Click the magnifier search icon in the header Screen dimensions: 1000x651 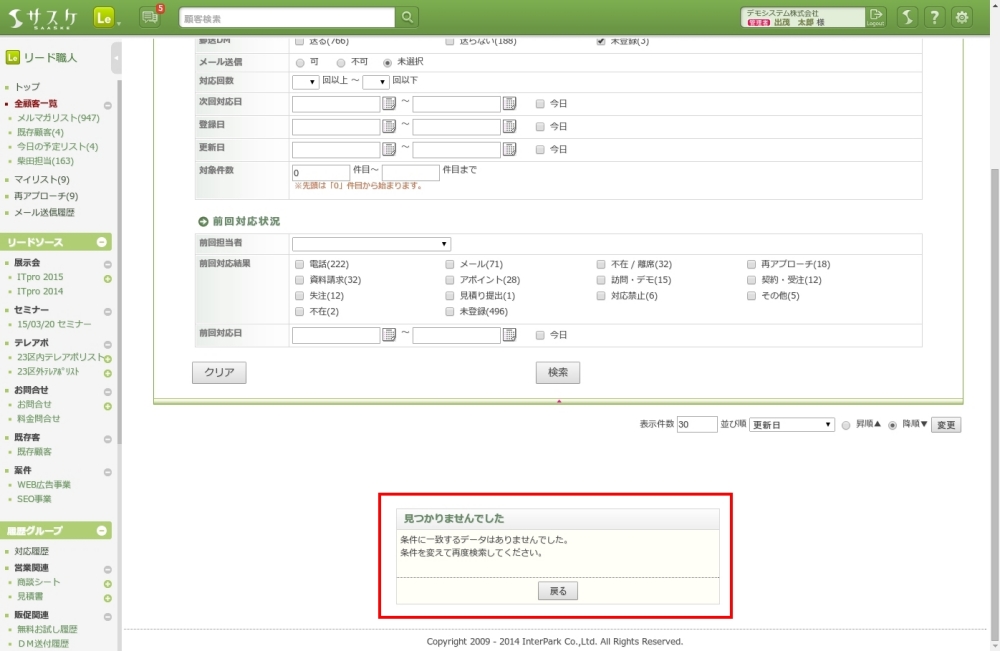tap(407, 17)
